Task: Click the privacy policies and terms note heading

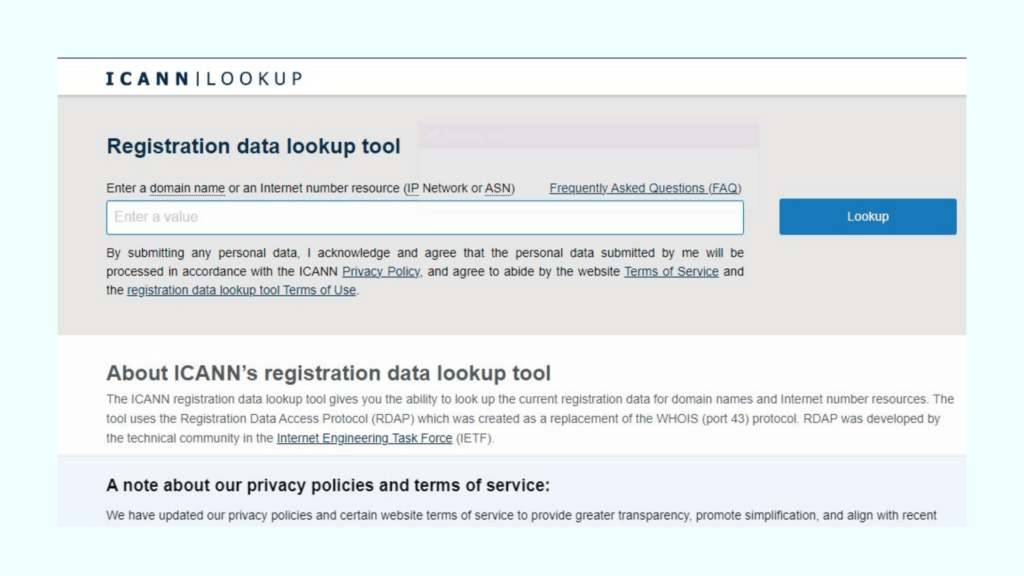Action: click(328, 485)
